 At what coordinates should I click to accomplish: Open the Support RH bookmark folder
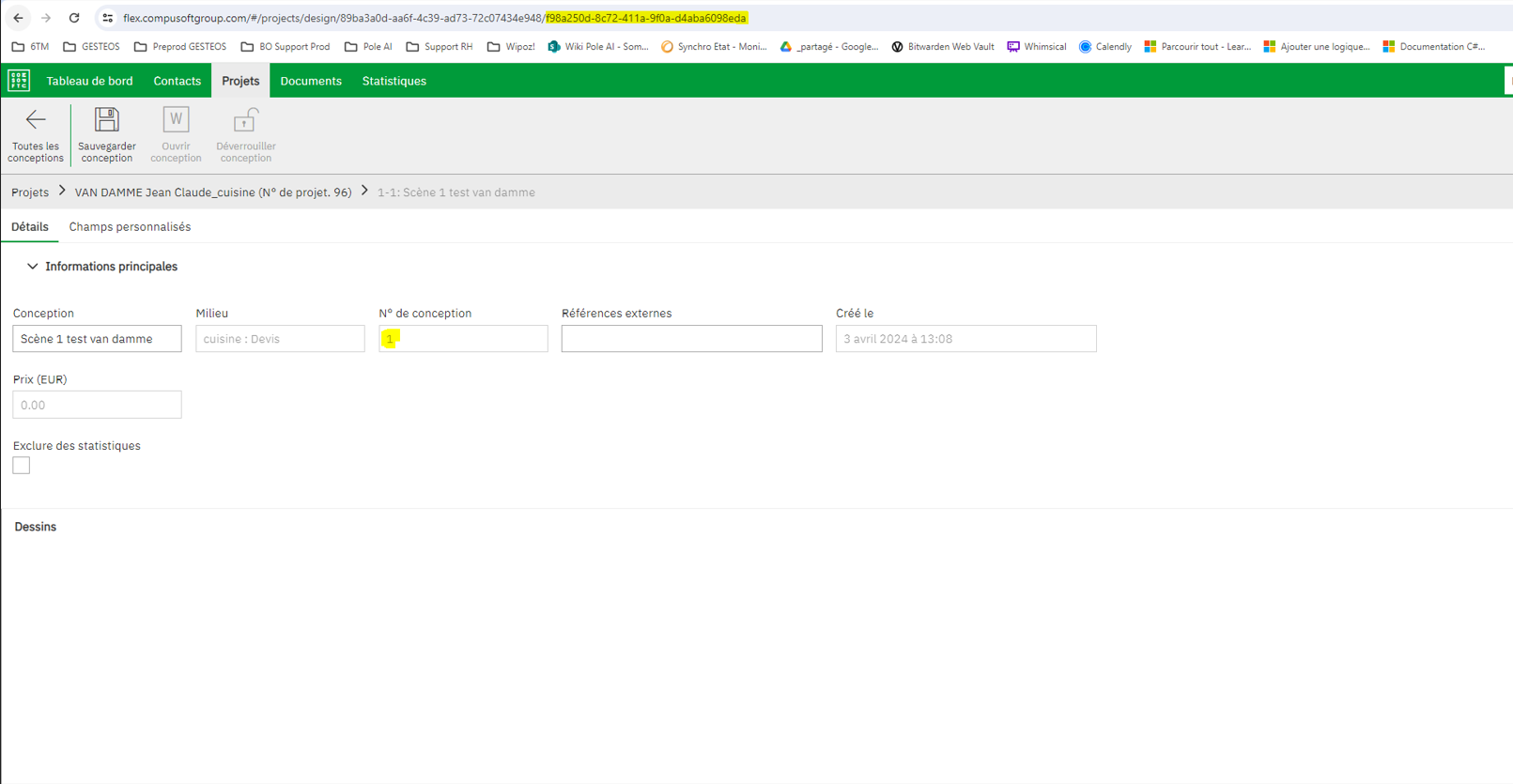(x=439, y=46)
